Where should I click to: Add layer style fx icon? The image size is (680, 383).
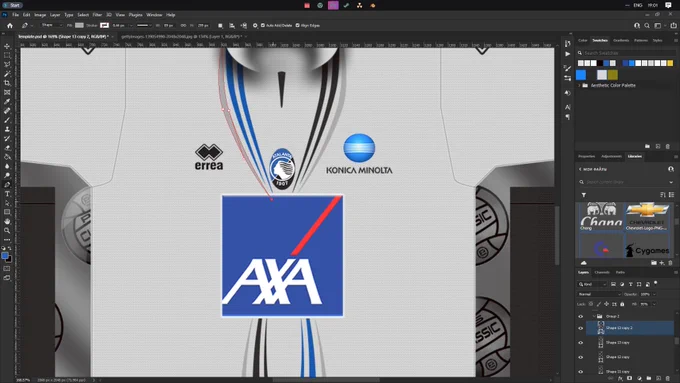click(x=620, y=379)
